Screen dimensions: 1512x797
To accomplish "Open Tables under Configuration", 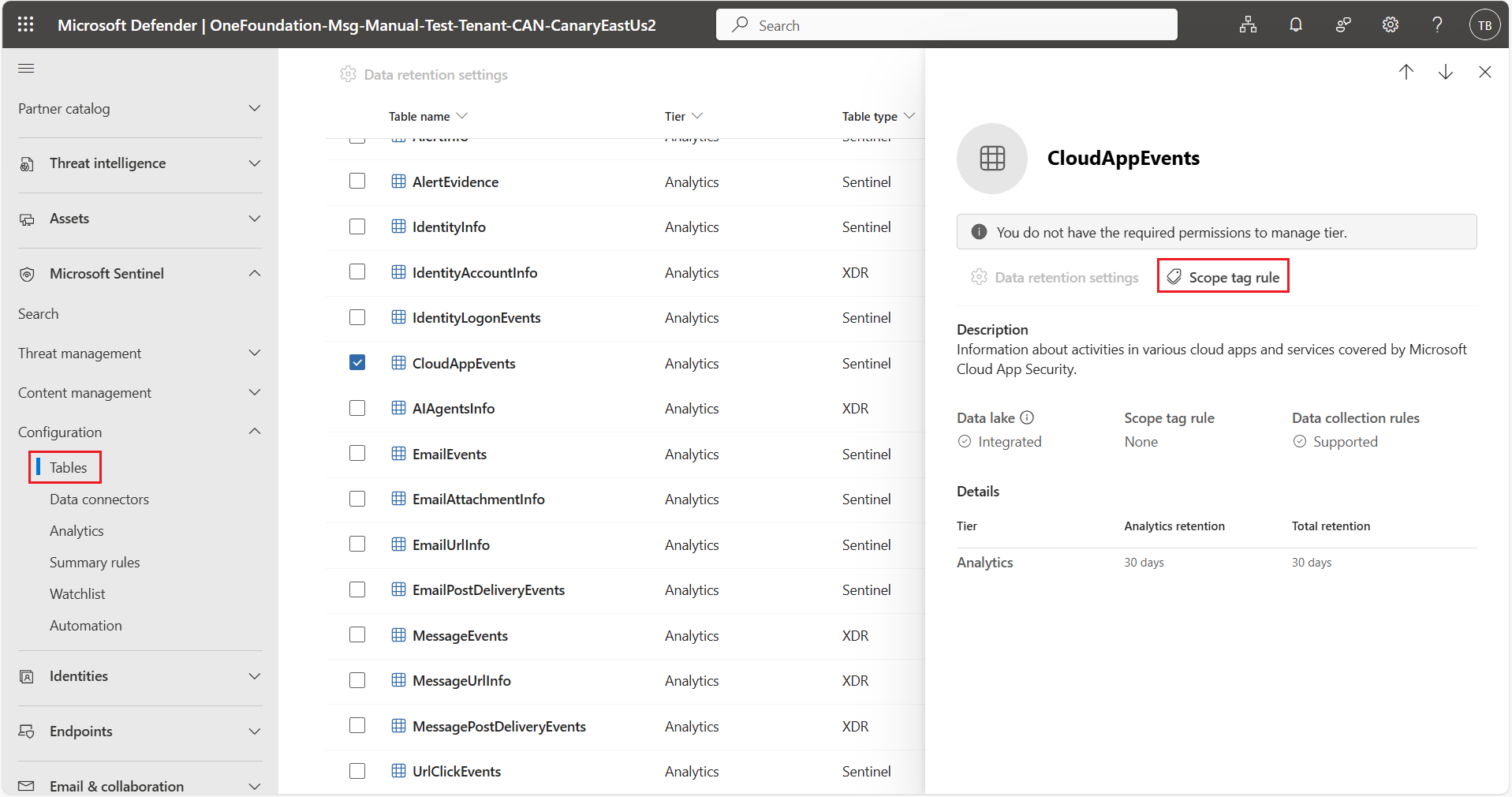I will point(68,467).
